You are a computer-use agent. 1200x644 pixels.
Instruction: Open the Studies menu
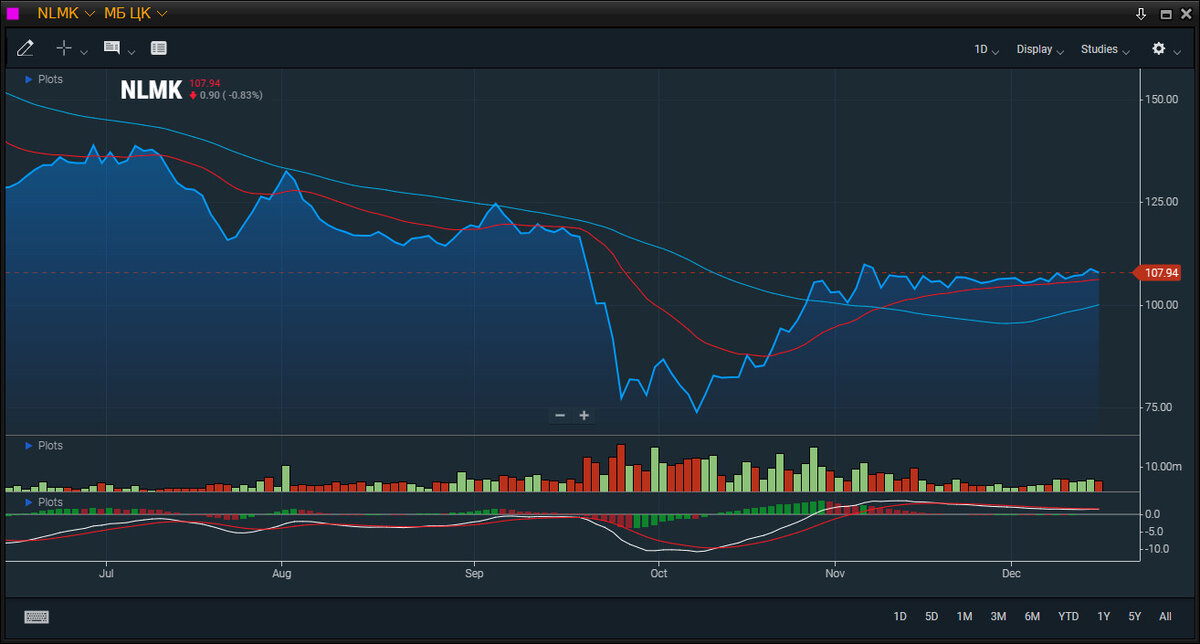pyautogui.click(x=1105, y=49)
